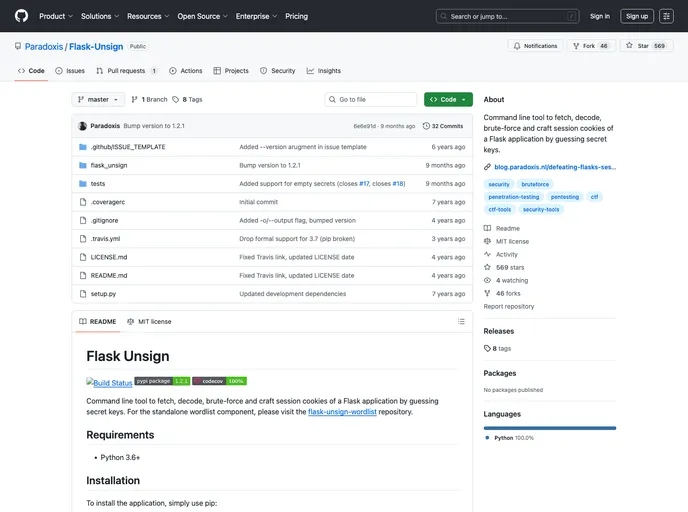Select the MIT license tab
Image resolution: width=688 pixels, height=512 pixels.
tap(149, 322)
